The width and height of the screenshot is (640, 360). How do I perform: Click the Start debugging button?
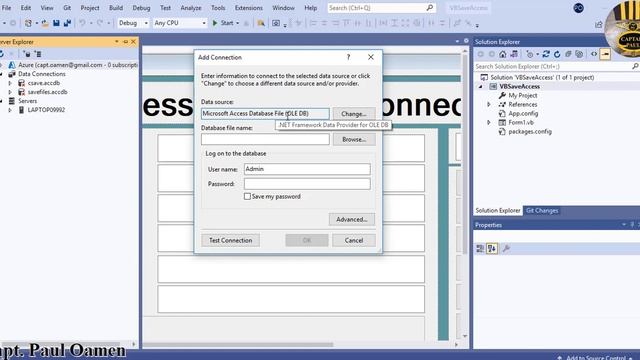(223, 23)
